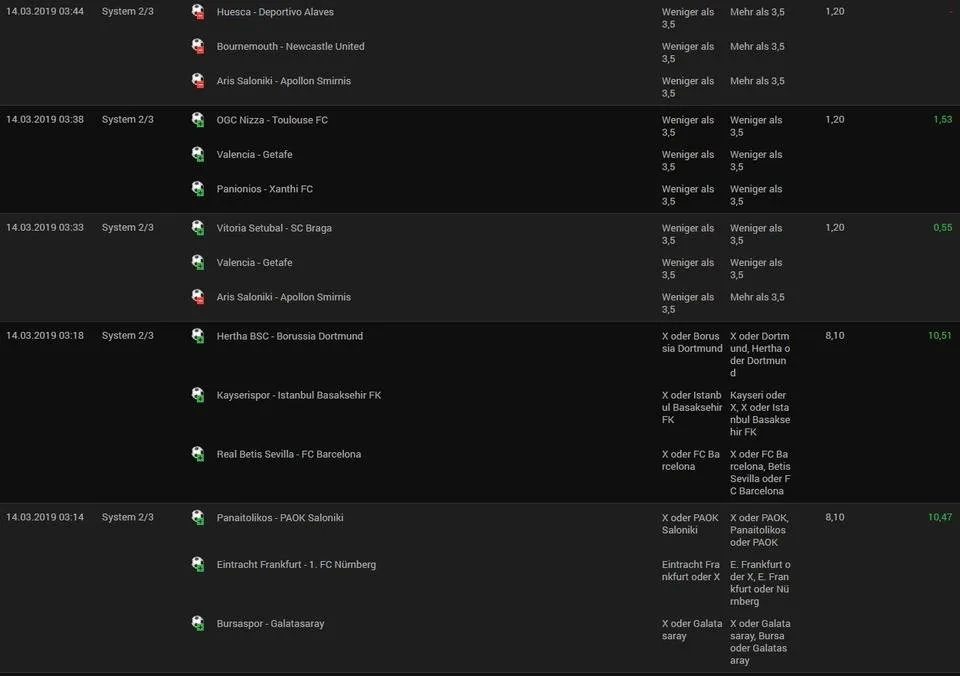Image resolution: width=960 pixels, height=676 pixels.
Task: Open the Vitoria Setubal - SC Braga match
Action: 276,227
